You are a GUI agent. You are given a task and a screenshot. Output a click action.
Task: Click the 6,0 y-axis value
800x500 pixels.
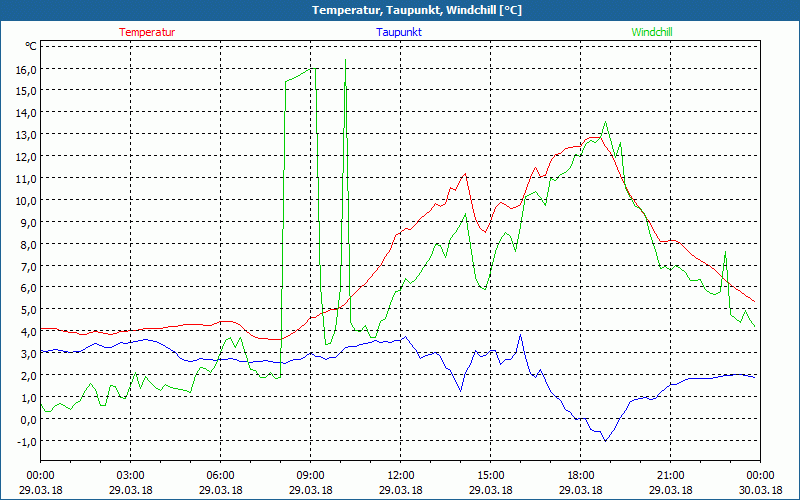pyautogui.click(x=29, y=288)
